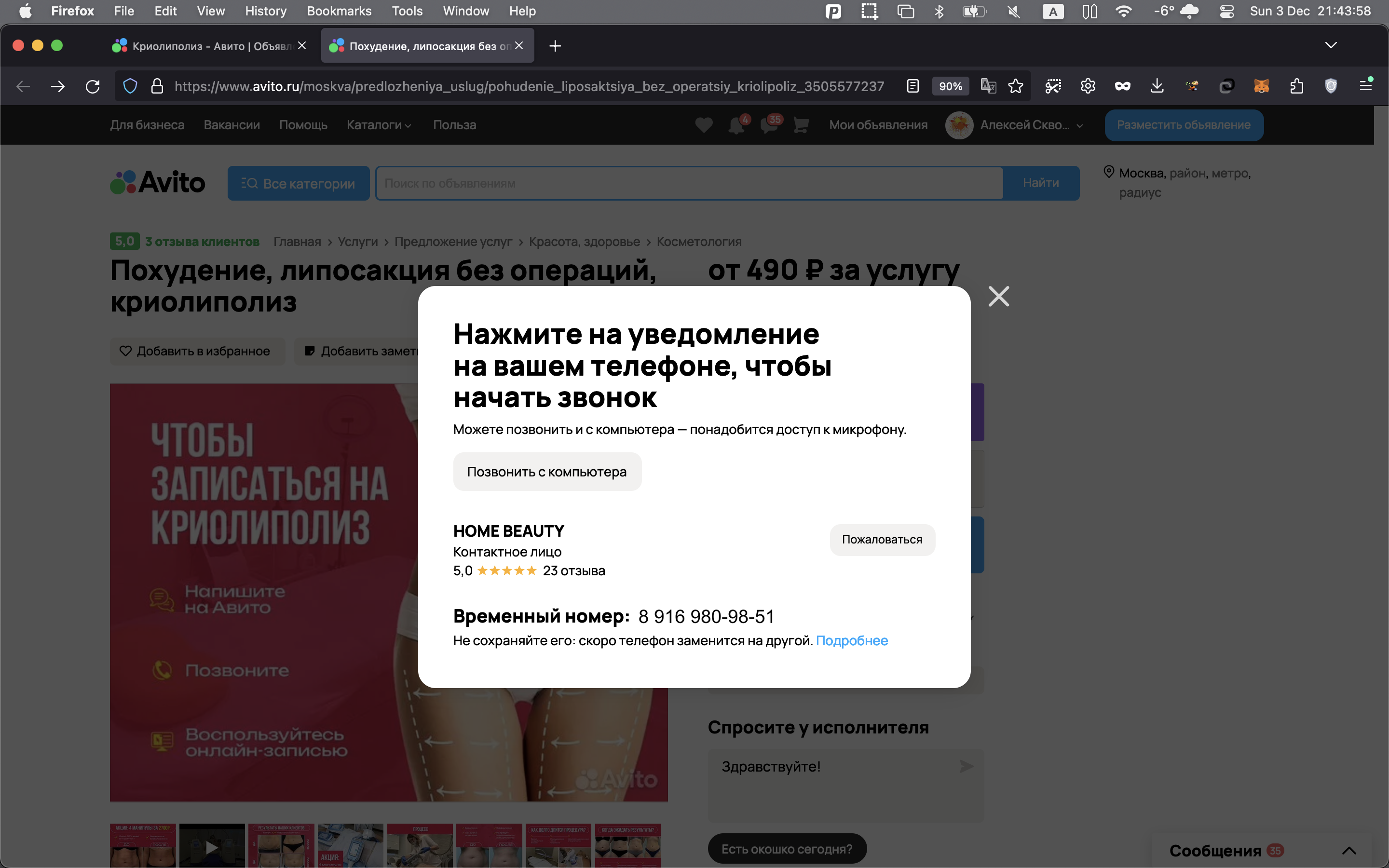Open the Avito shopping cart icon
Image resolution: width=1389 pixels, height=868 pixels.
coord(801,124)
